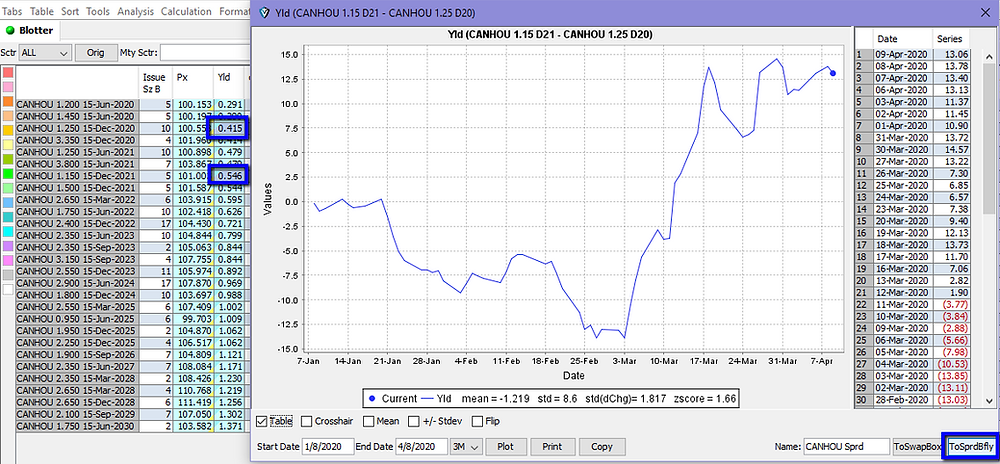Click scroll up arrow of series table
This screenshot has width=1000, height=464.
click(x=989, y=58)
